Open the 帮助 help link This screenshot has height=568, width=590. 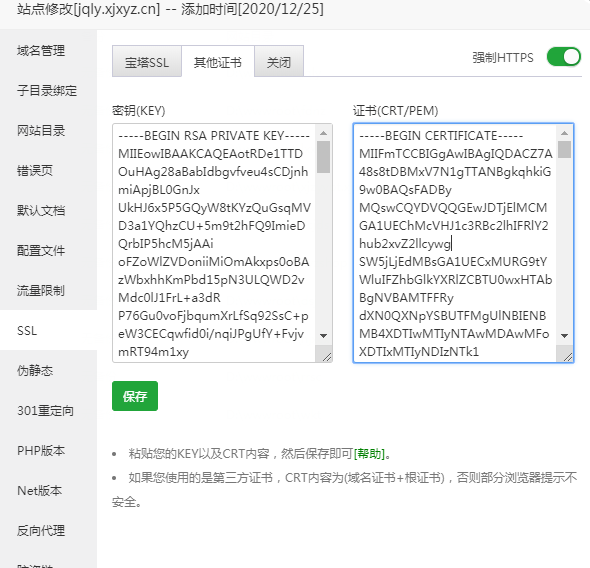pyautogui.click(x=369, y=454)
